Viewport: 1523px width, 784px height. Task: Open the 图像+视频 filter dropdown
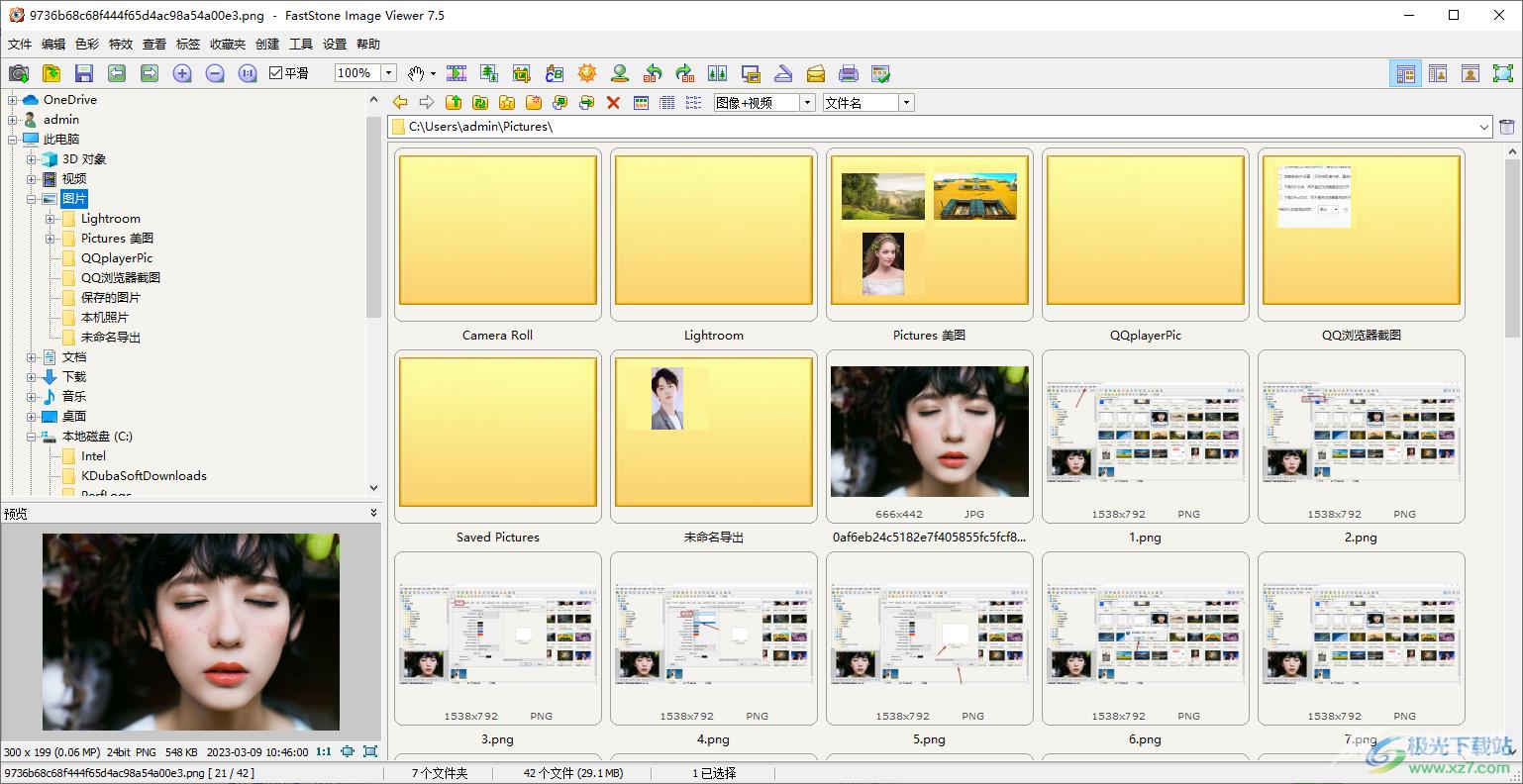807,103
